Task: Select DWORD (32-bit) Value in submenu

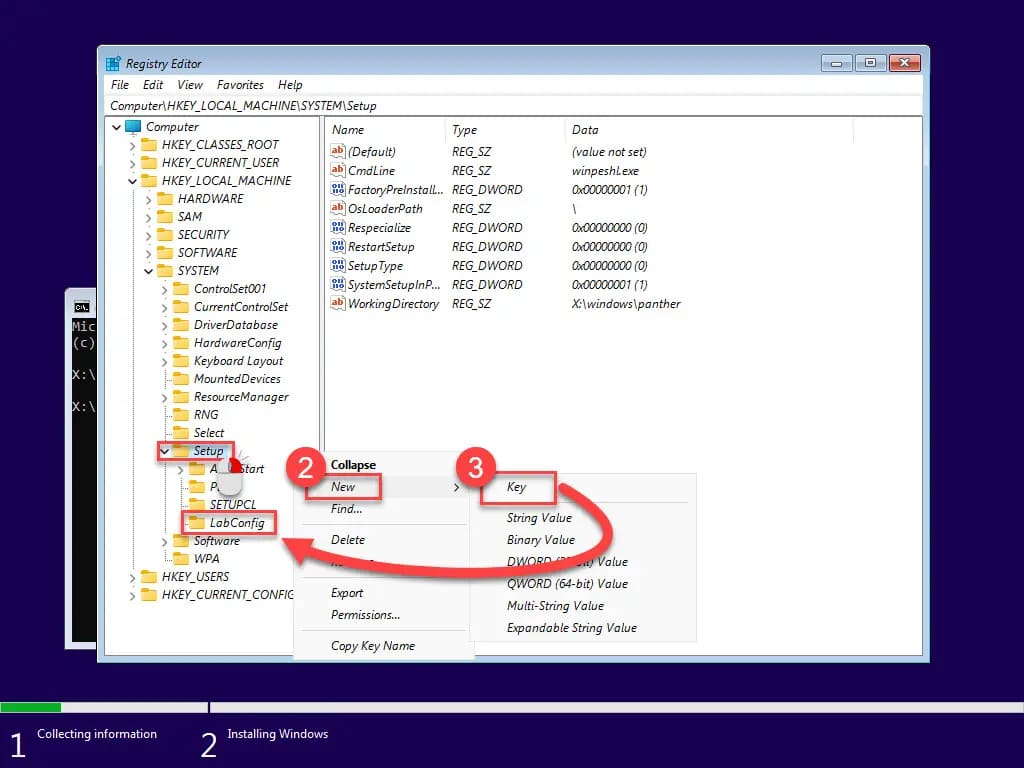Action: (567, 562)
